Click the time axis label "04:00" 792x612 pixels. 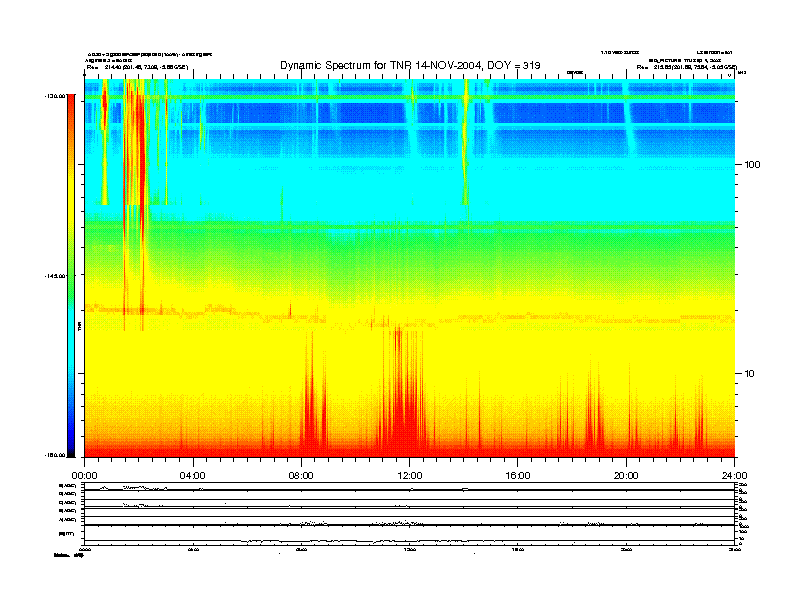tap(193, 476)
